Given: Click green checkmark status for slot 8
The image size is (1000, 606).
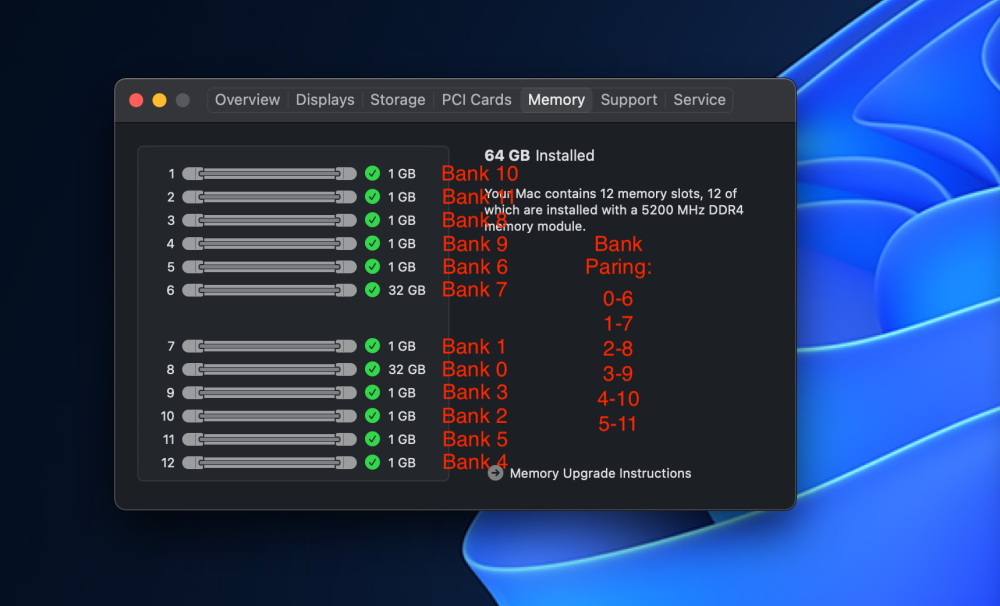Looking at the screenshot, I should (372, 369).
